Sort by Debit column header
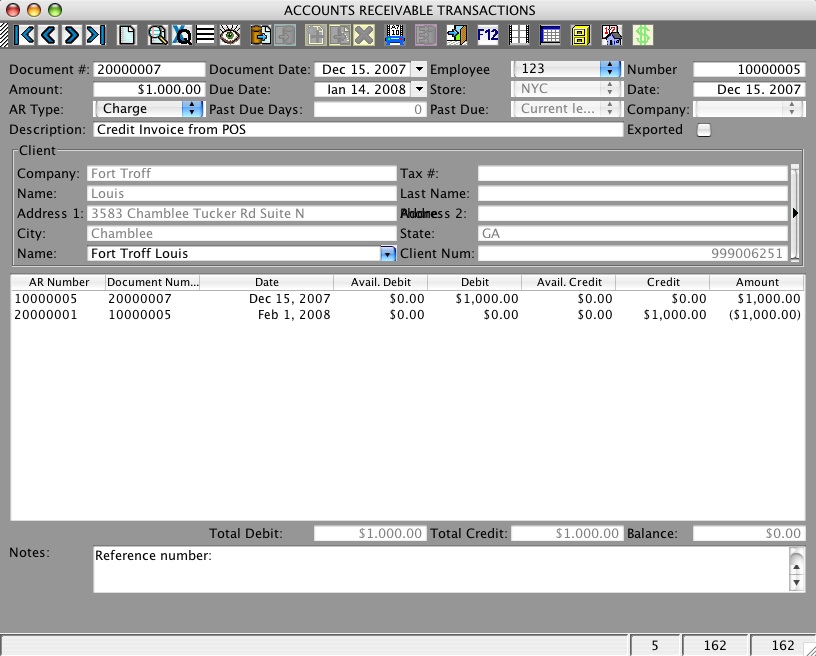The height and width of the screenshot is (656, 816). point(475,282)
